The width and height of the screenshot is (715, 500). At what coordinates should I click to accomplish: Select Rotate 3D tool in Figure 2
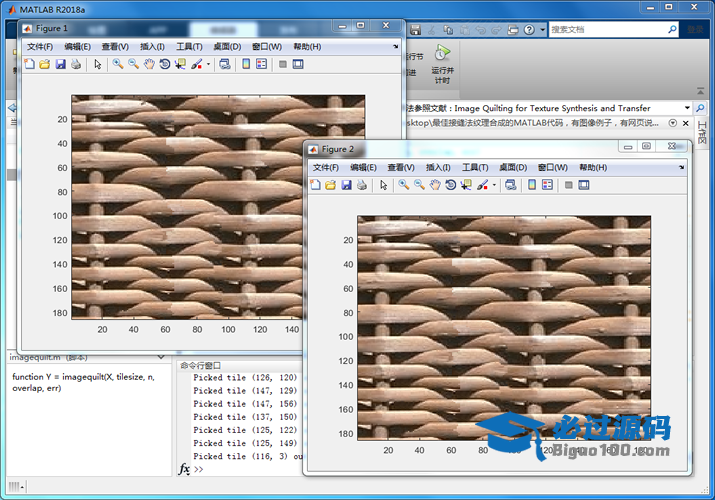(451, 185)
